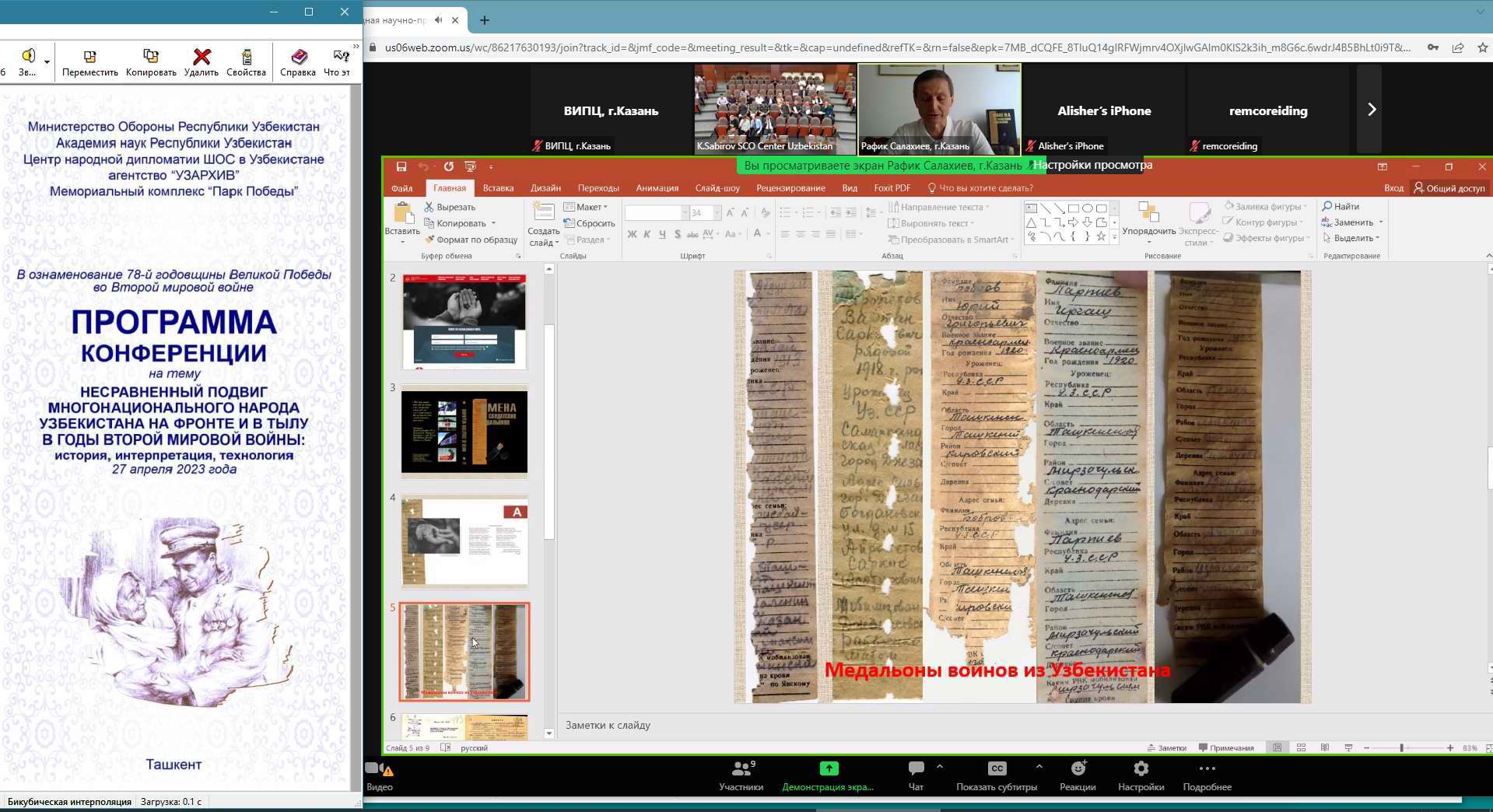Select slide 3 thumbnail
This screenshot has width=1493, height=812.
[464, 432]
